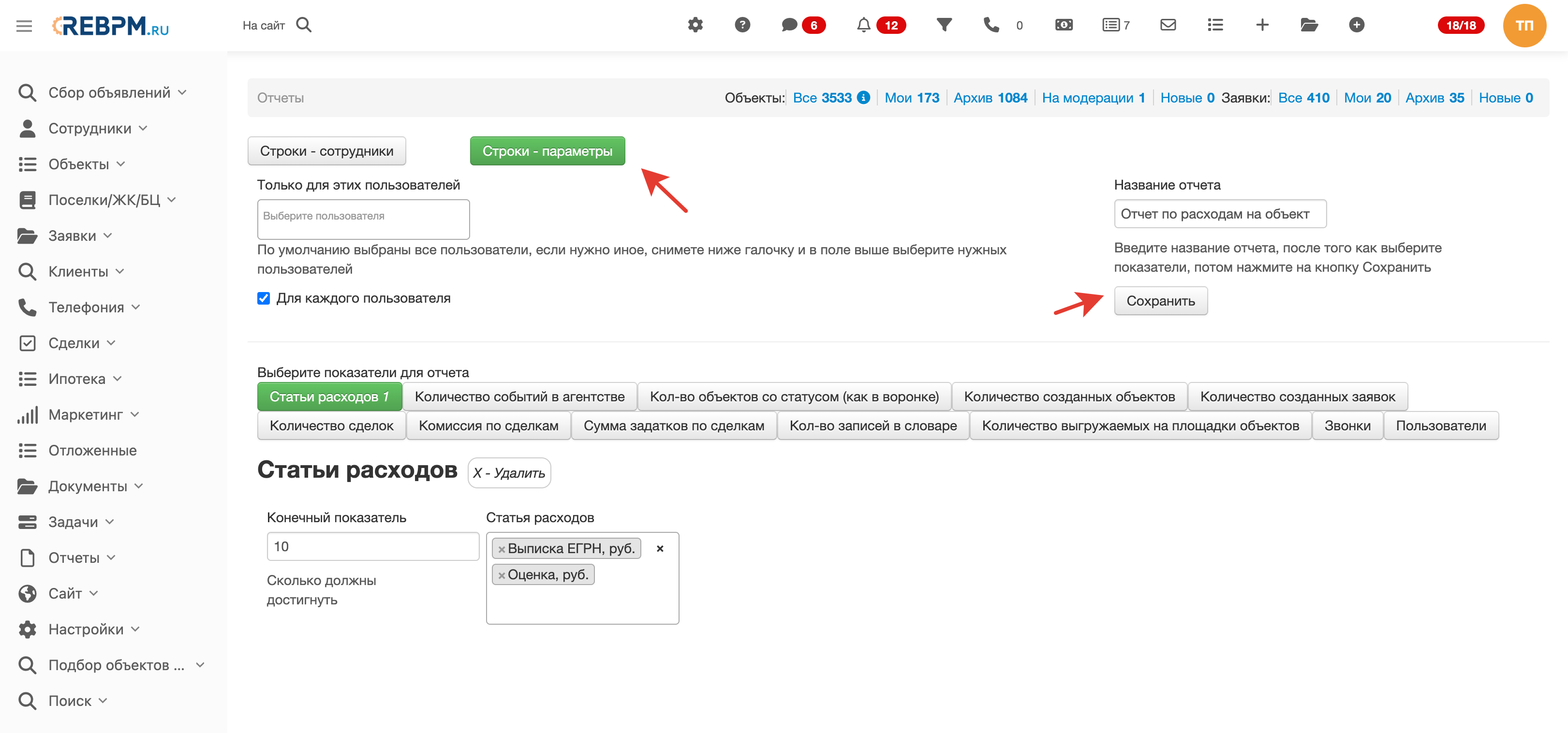Click the search magnifier near На сайт
Viewport: 1568px width, 733px height.
pyautogui.click(x=304, y=25)
